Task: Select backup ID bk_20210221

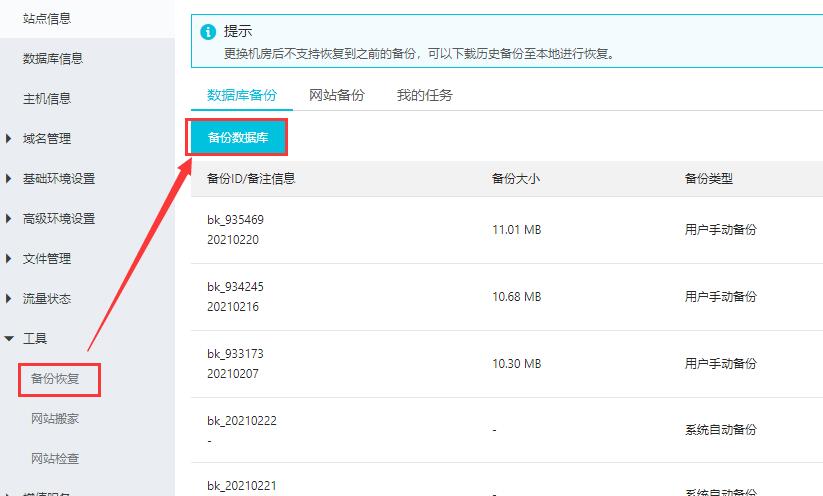Action: click(x=241, y=486)
